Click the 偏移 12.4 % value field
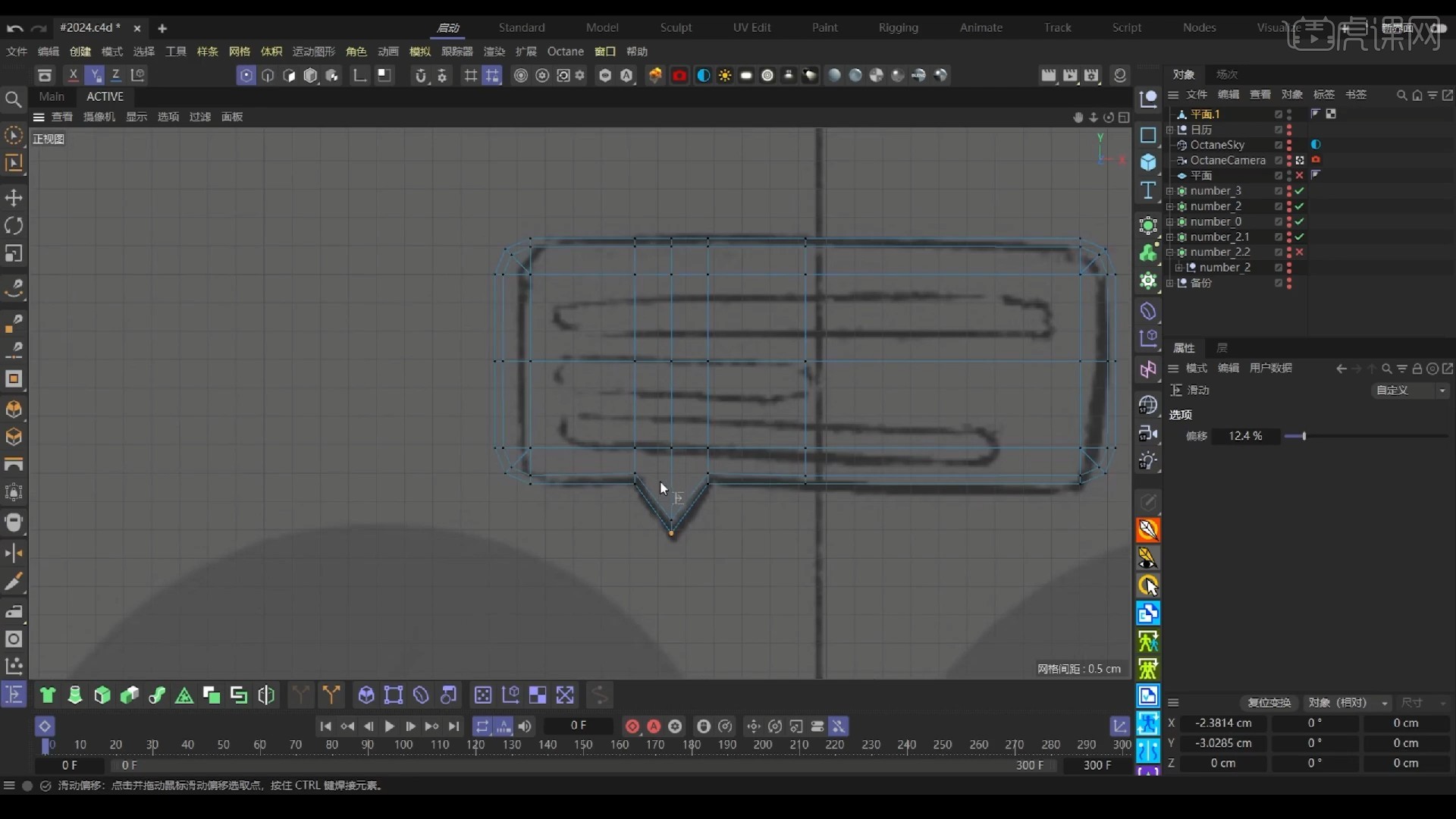This screenshot has height=819, width=1456. tap(1245, 436)
